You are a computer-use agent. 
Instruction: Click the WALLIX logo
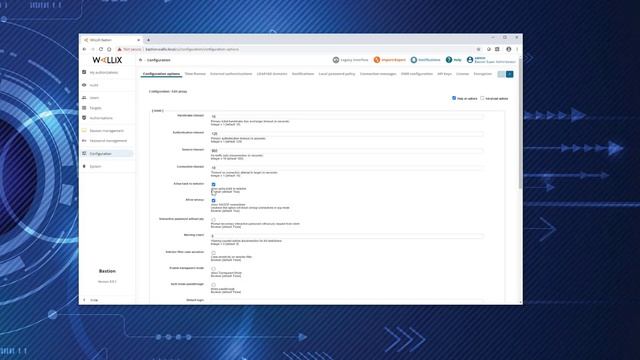[107, 60]
